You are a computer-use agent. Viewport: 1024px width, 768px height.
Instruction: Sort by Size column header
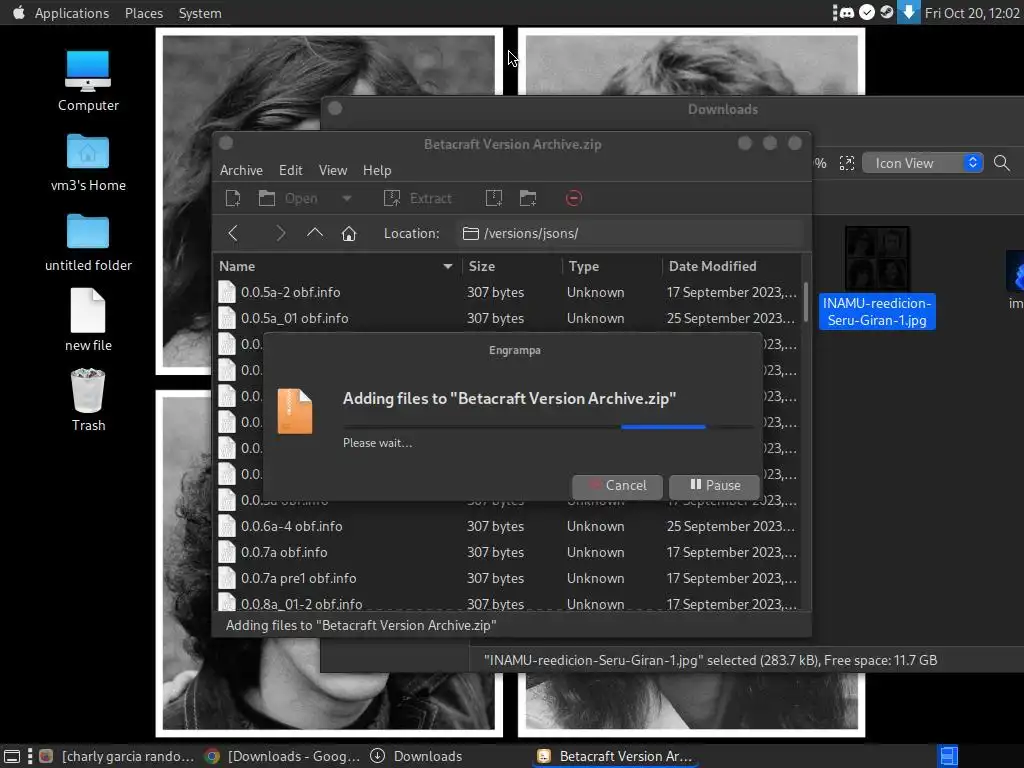(x=512, y=266)
